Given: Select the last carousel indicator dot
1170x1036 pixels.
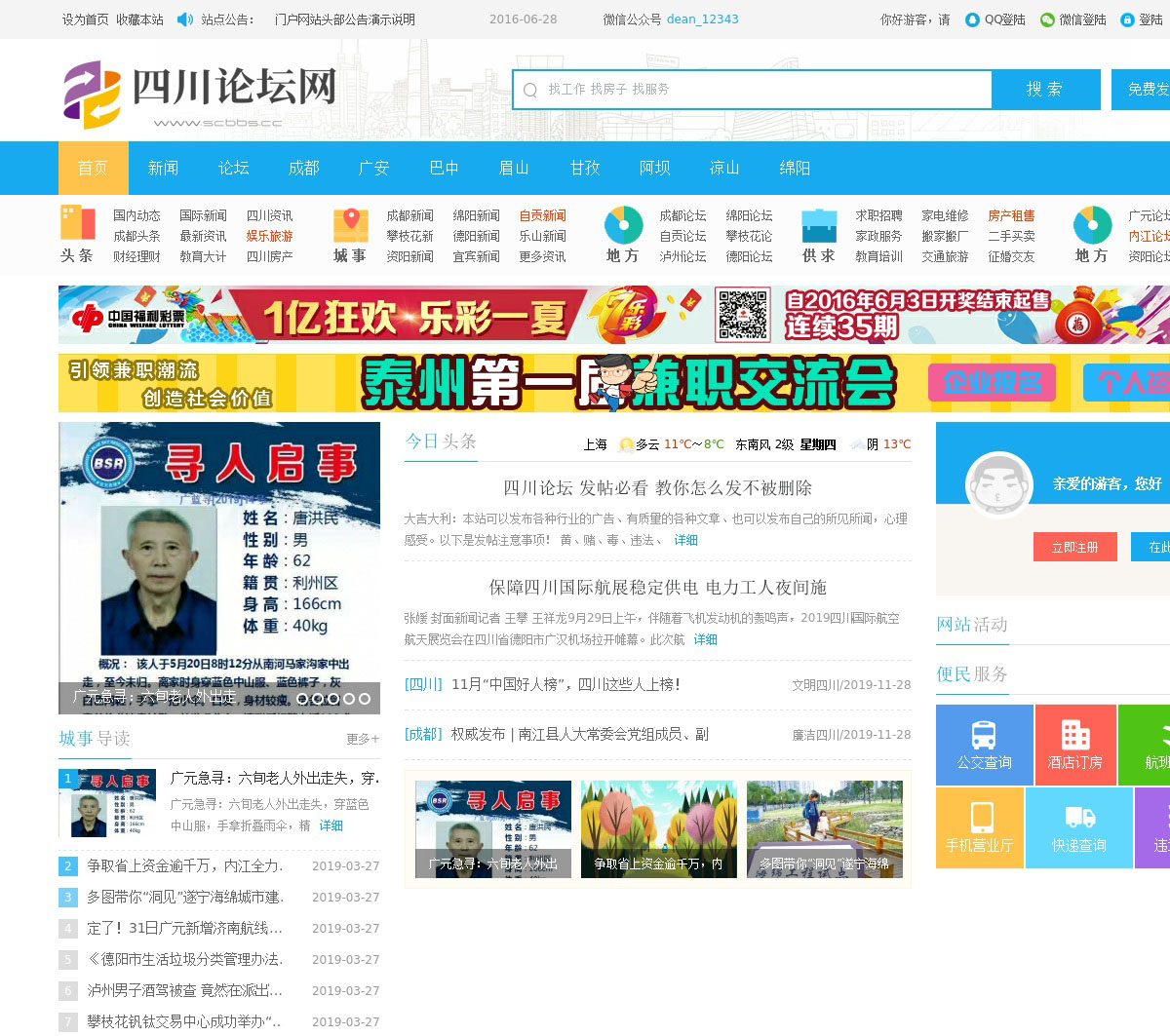Looking at the screenshot, I should click(x=365, y=699).
